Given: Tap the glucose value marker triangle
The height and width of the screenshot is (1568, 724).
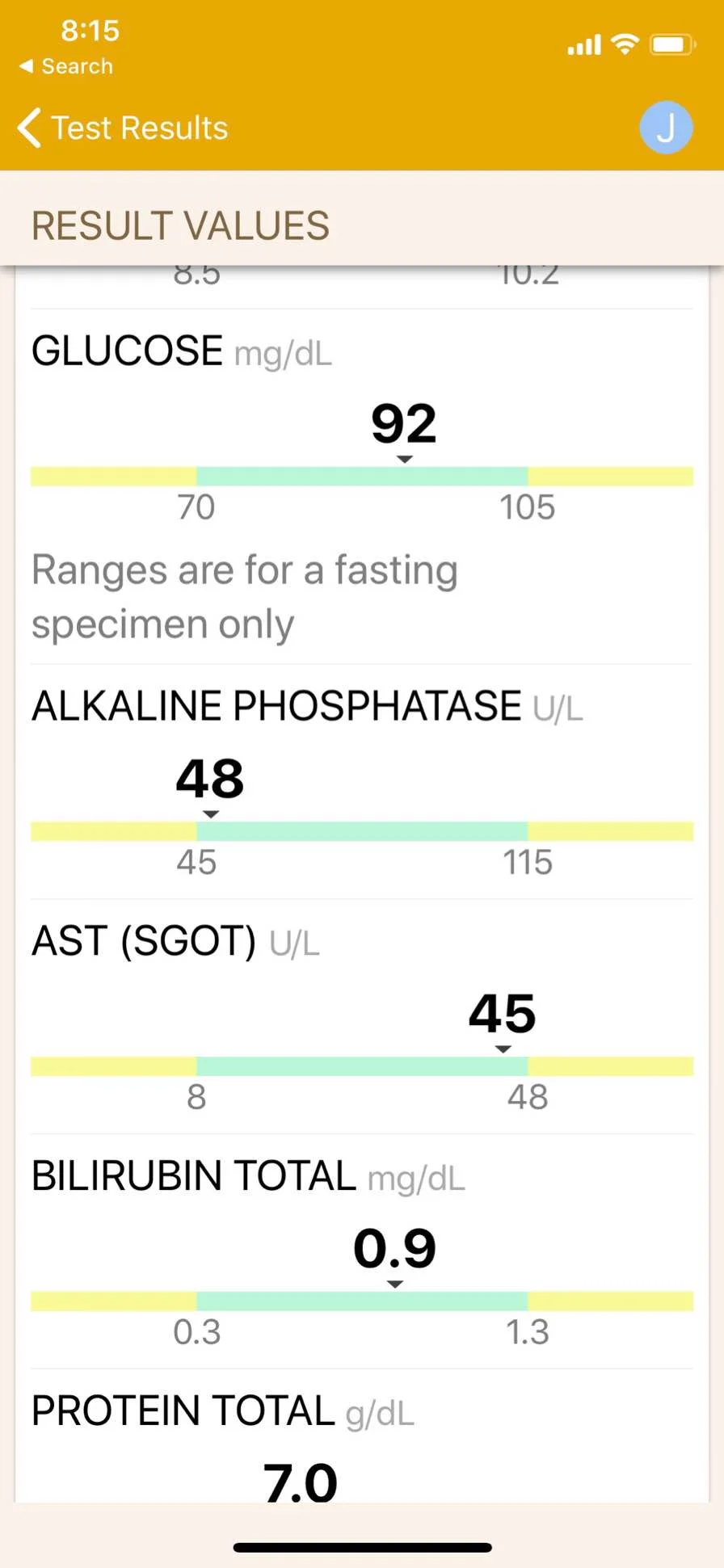Looking at the screenshot, I should [x=405, y=459].
